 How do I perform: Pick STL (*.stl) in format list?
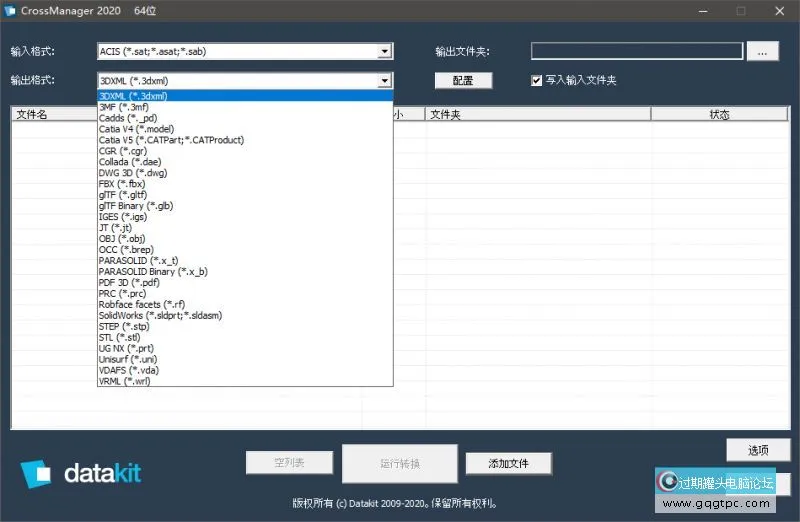[120, 337]
